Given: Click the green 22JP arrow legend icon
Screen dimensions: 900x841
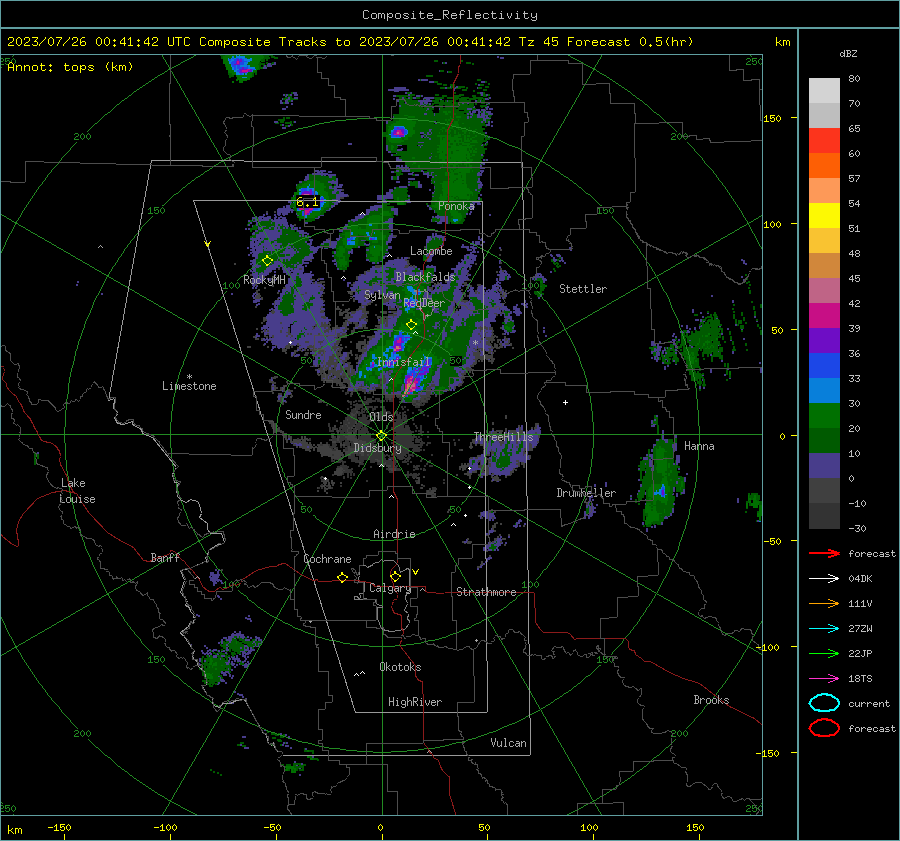Looking at the screenshot, I should point(824,653).
